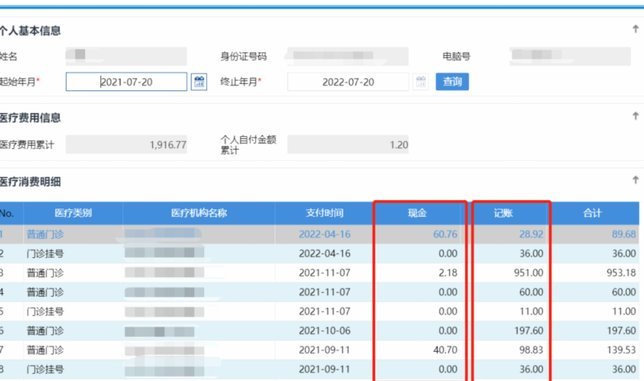Focus the start date field 2021-07-20
The height and width of the screenshot is (381, 644).
(126, 82)
